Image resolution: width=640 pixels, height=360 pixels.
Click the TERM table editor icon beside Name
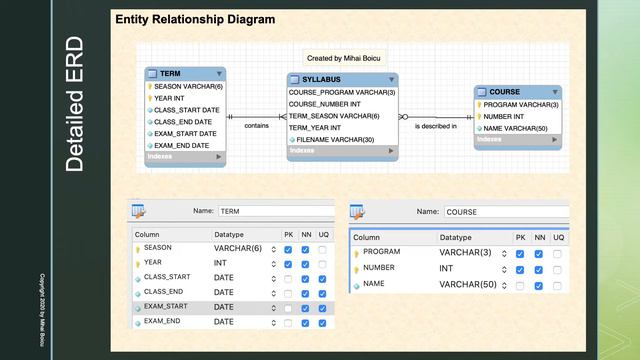point(138,211)
